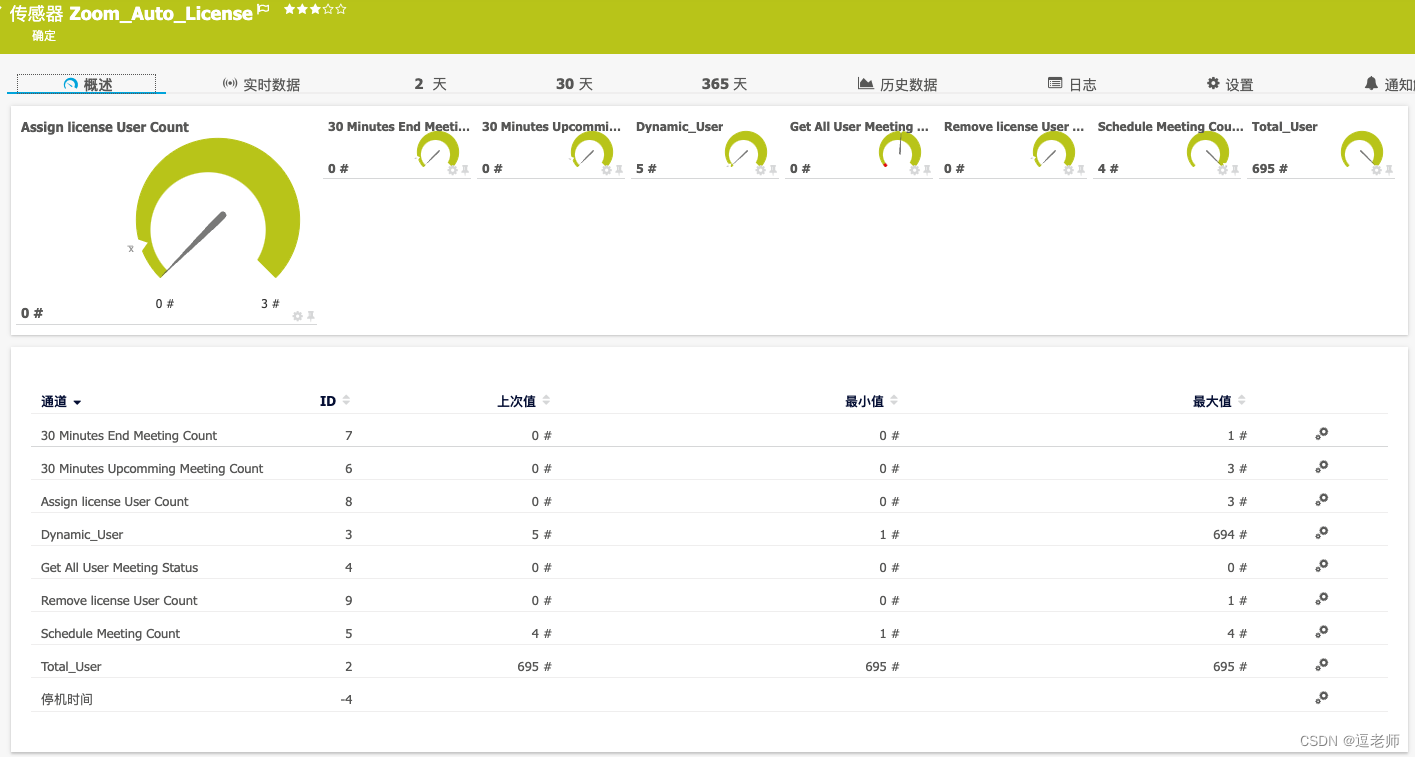Set sensor priority to five stars
The height and width of the screenshot is (757, 1415).
click(x=341, y=9)
